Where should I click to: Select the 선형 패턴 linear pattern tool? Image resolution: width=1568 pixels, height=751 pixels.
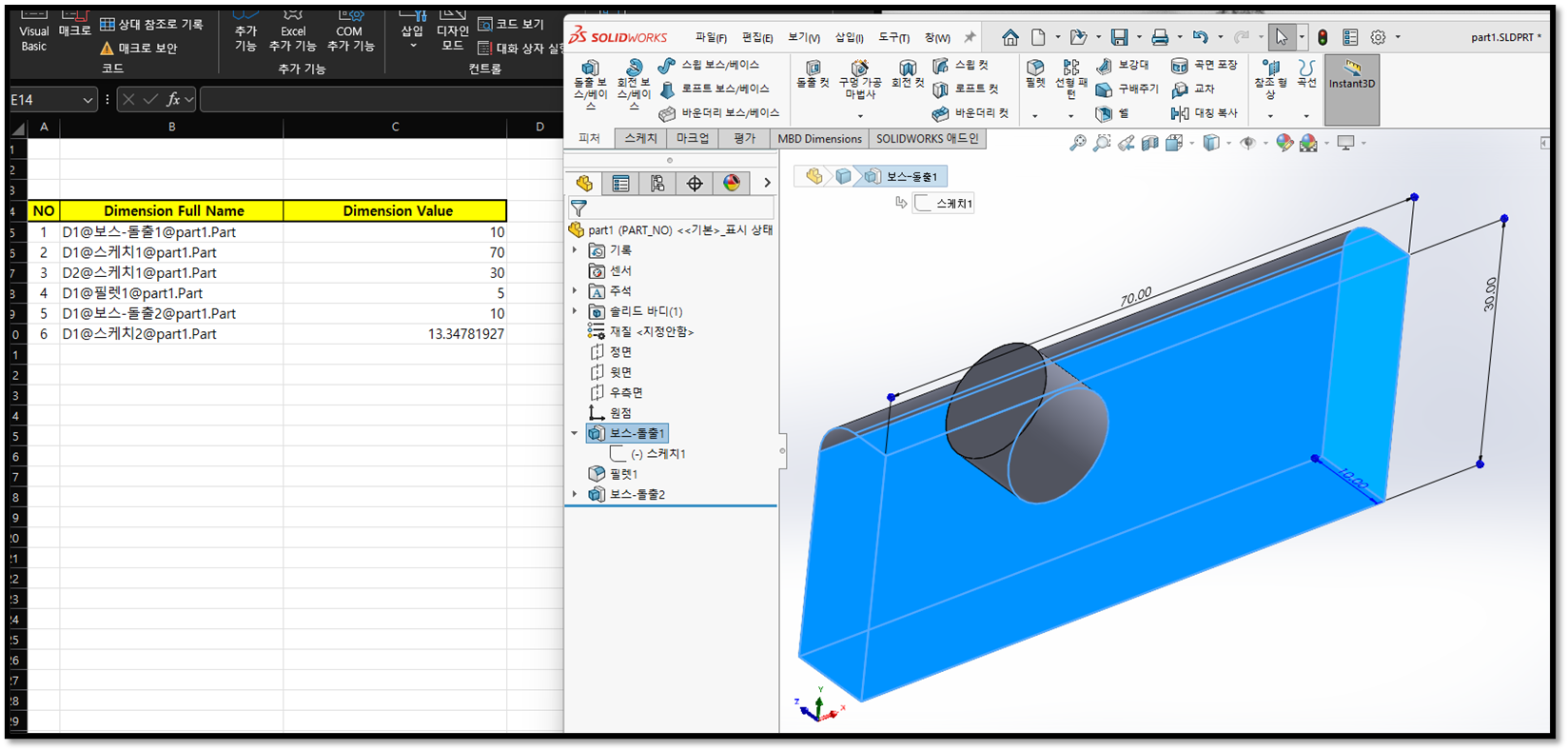coord(1071,80)
